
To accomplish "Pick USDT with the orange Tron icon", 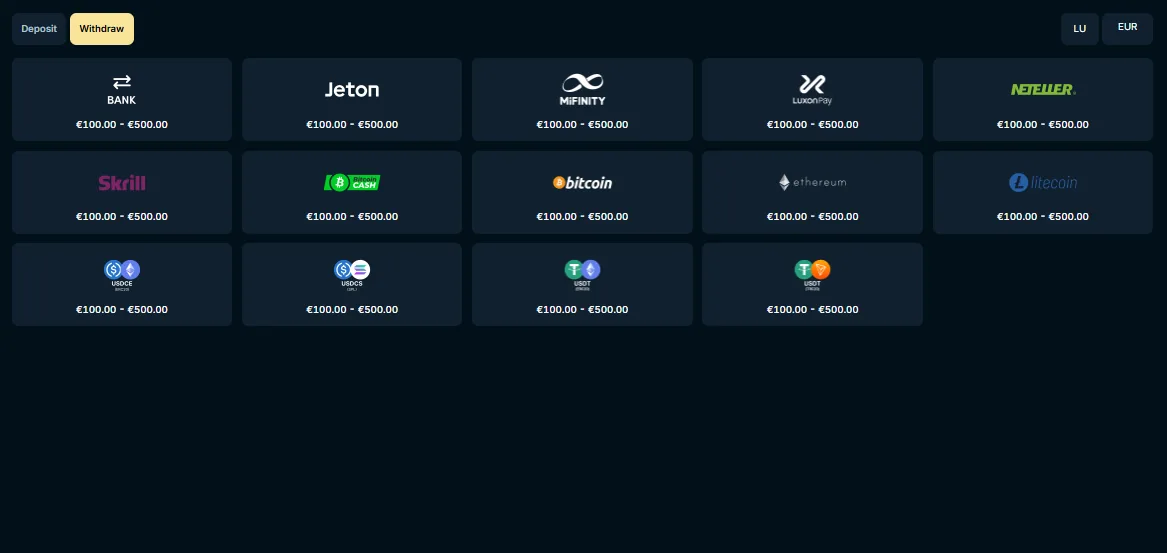I will coord(812,275).
